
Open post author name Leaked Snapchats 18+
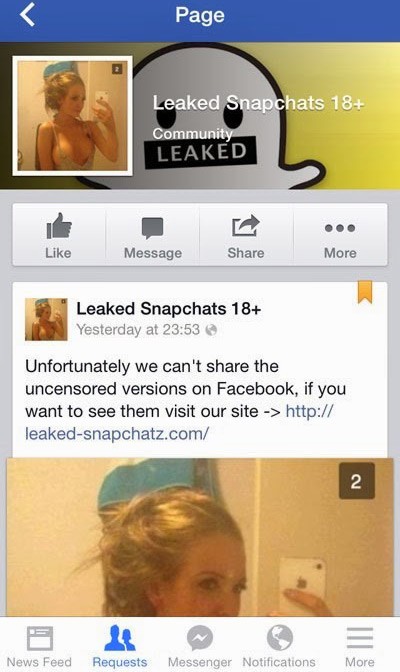(x=168, y=309)
